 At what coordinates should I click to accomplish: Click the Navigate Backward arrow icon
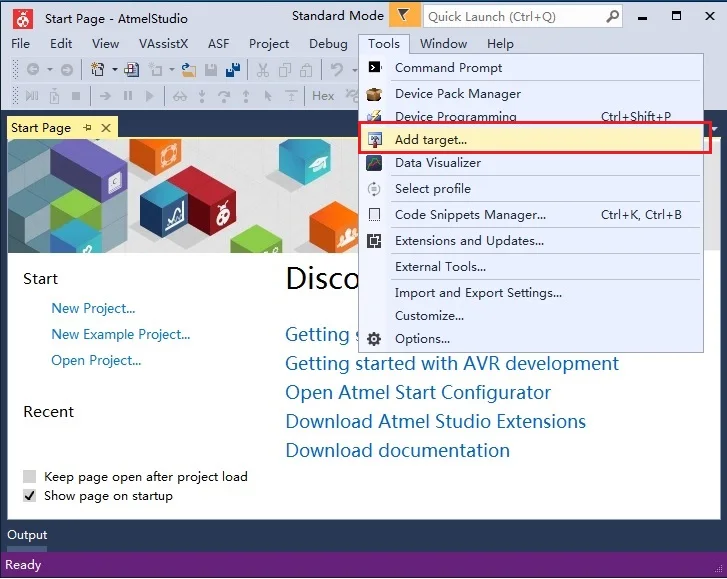pyautogui.click(x=33, y=70)
